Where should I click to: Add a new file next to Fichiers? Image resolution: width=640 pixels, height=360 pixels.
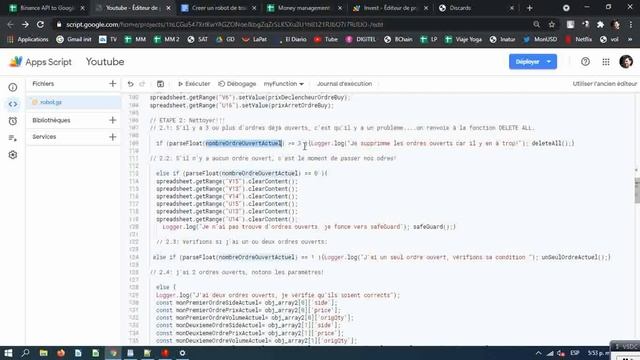[x=113, y=84]
